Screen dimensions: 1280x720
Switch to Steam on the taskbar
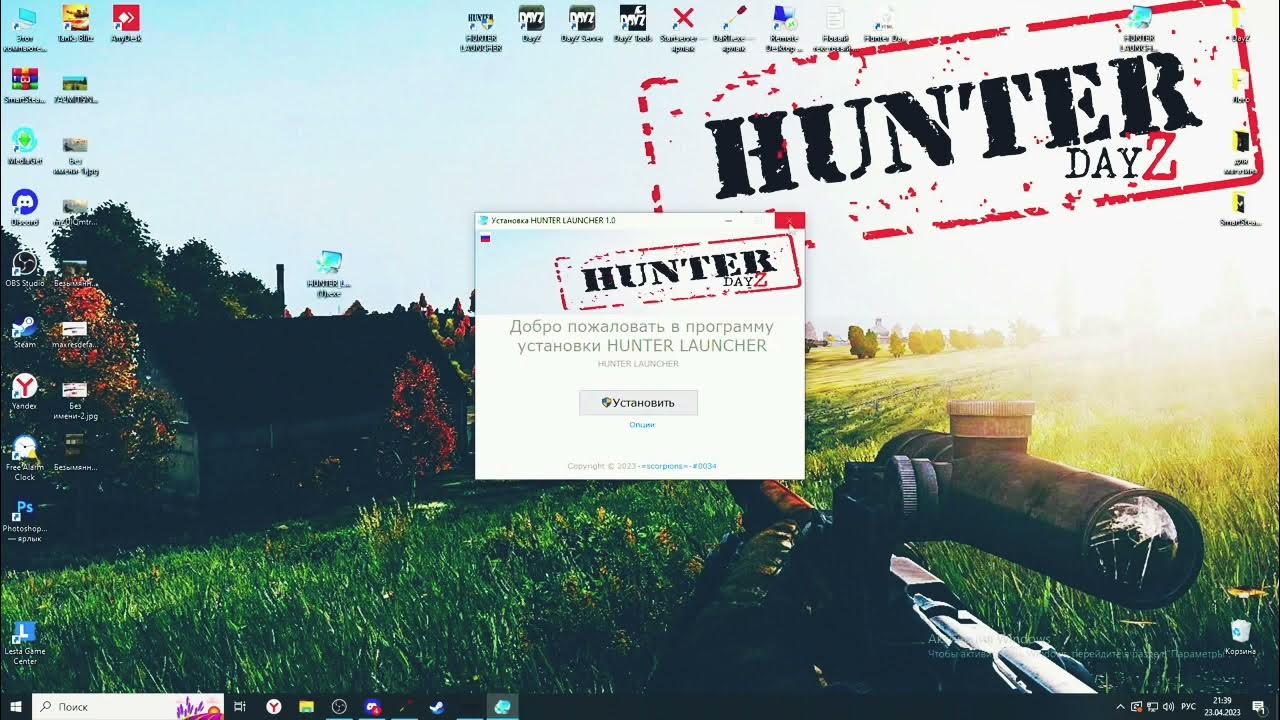click(437, 706)
